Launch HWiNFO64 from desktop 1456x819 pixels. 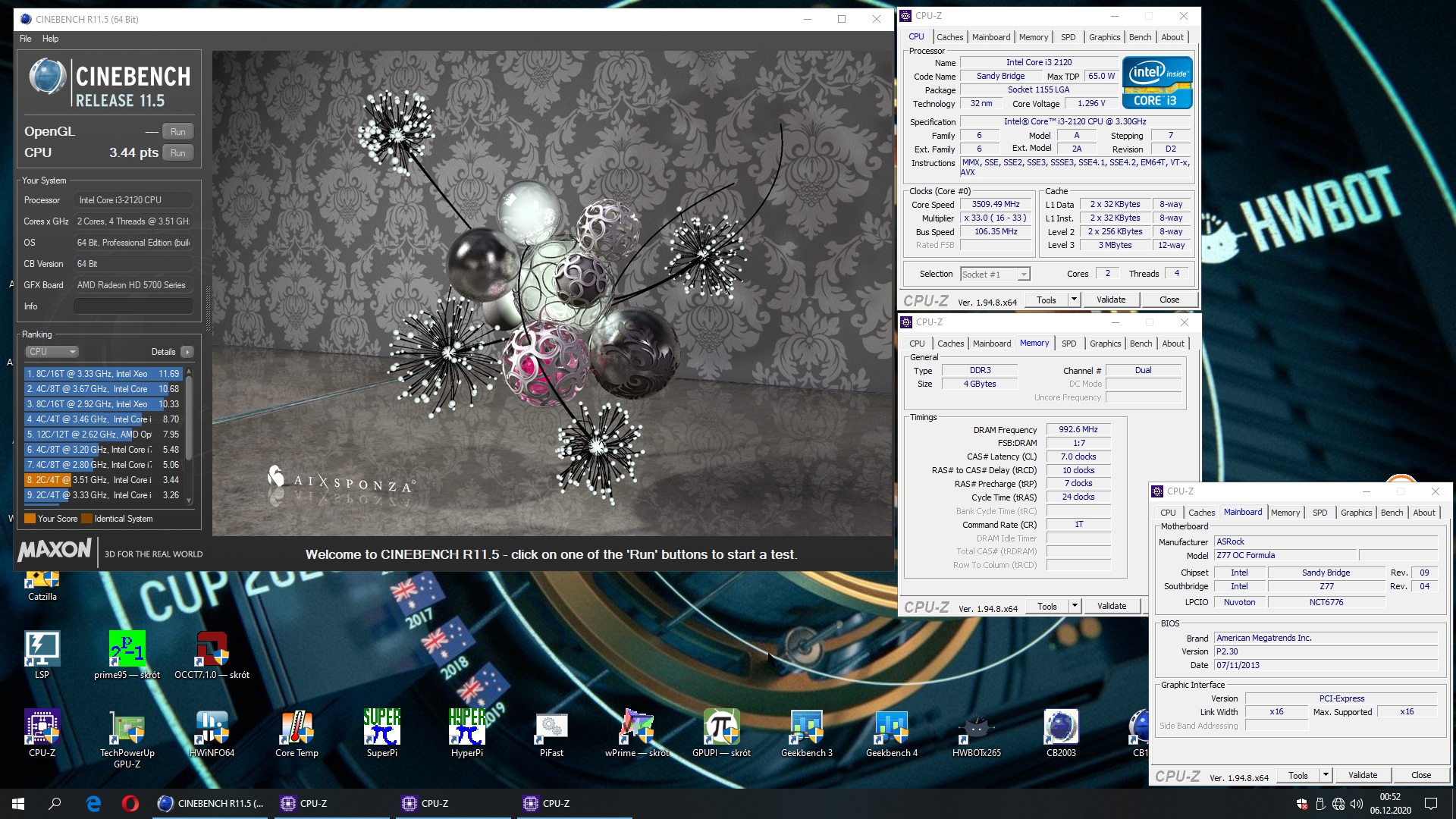click(212, 733)
